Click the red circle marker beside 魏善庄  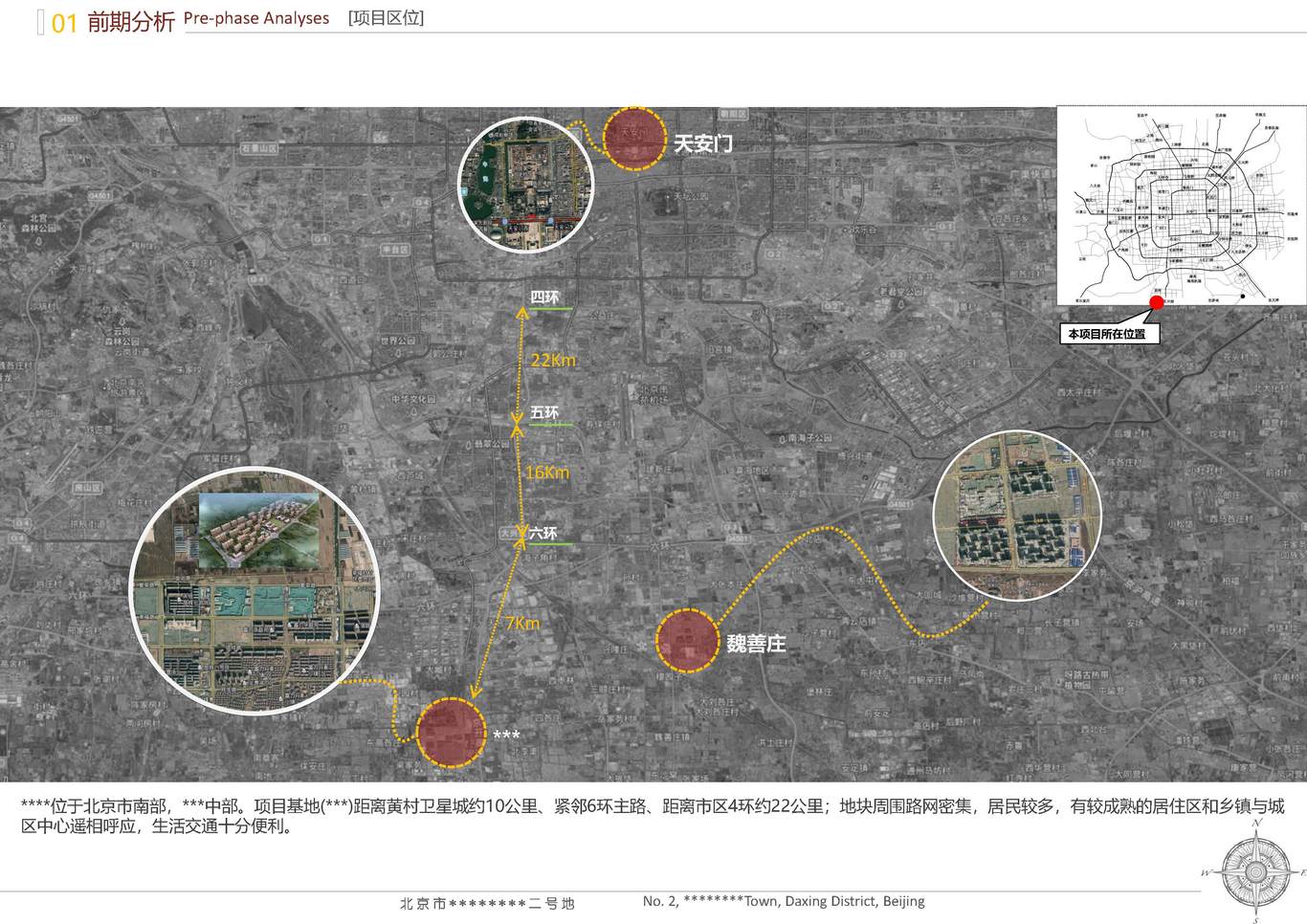[x=688, y=640]
